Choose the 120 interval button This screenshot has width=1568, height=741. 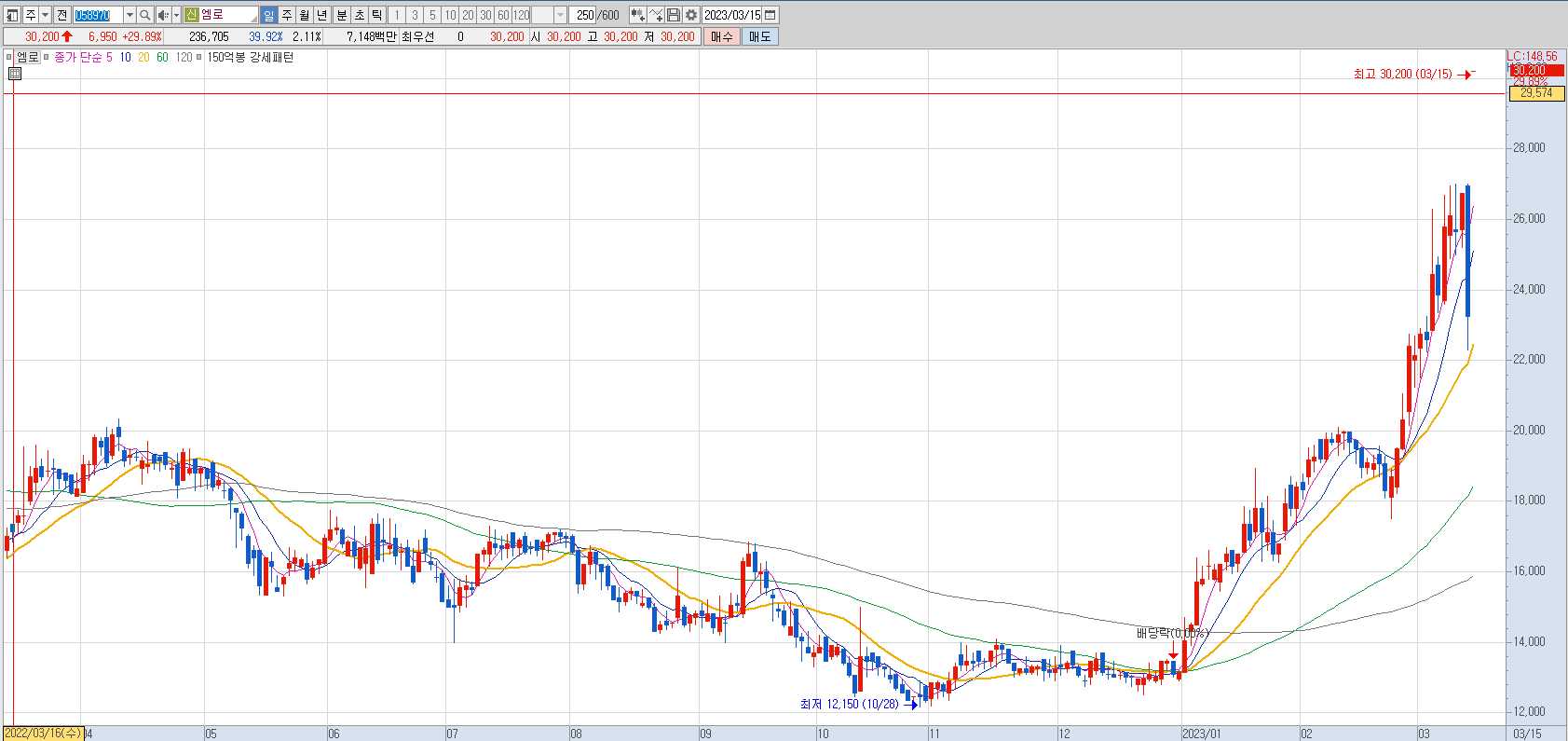click(x=522, y=15)
